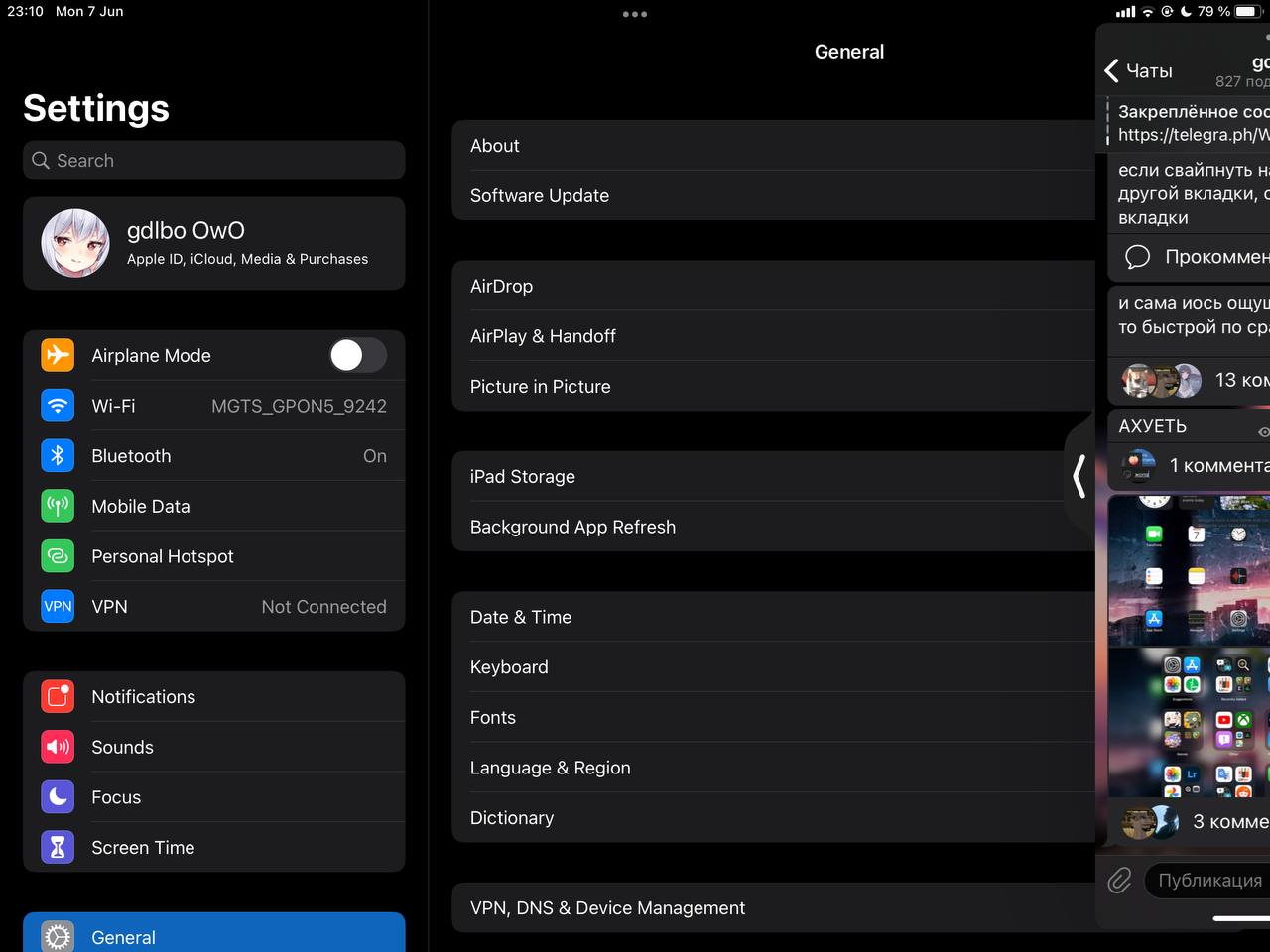This screenshot has height=952, width=1270.
Task: Tap the Notifications red icon
Action: pyautogui.click(x=58, y=697)
